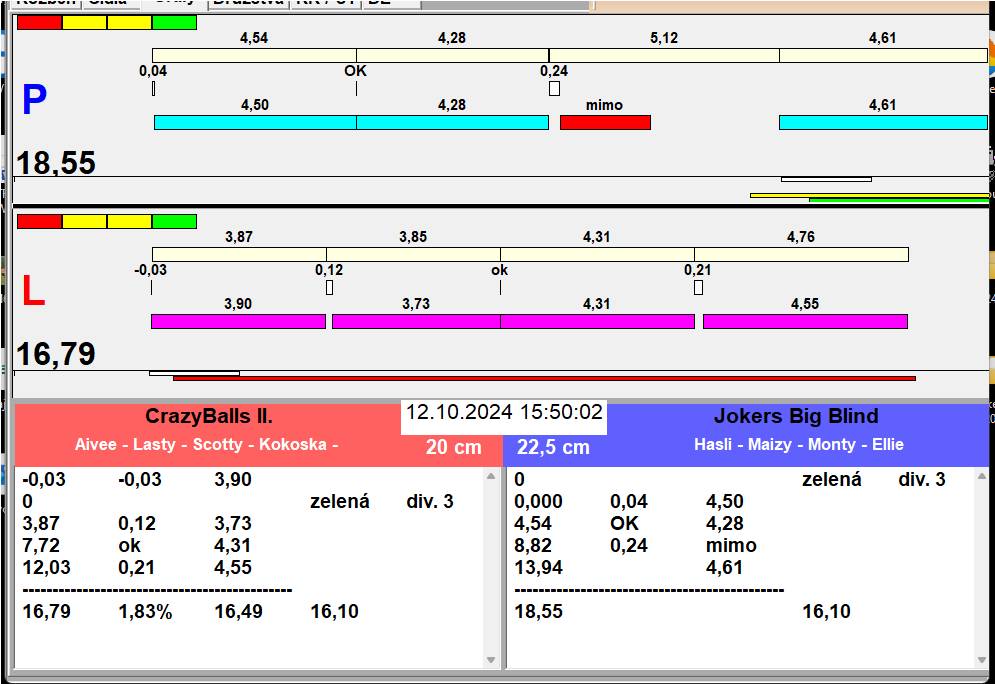Click the 0,000 value in Jokers list
This screenshot has width=995, height=684.
point(538,501)
